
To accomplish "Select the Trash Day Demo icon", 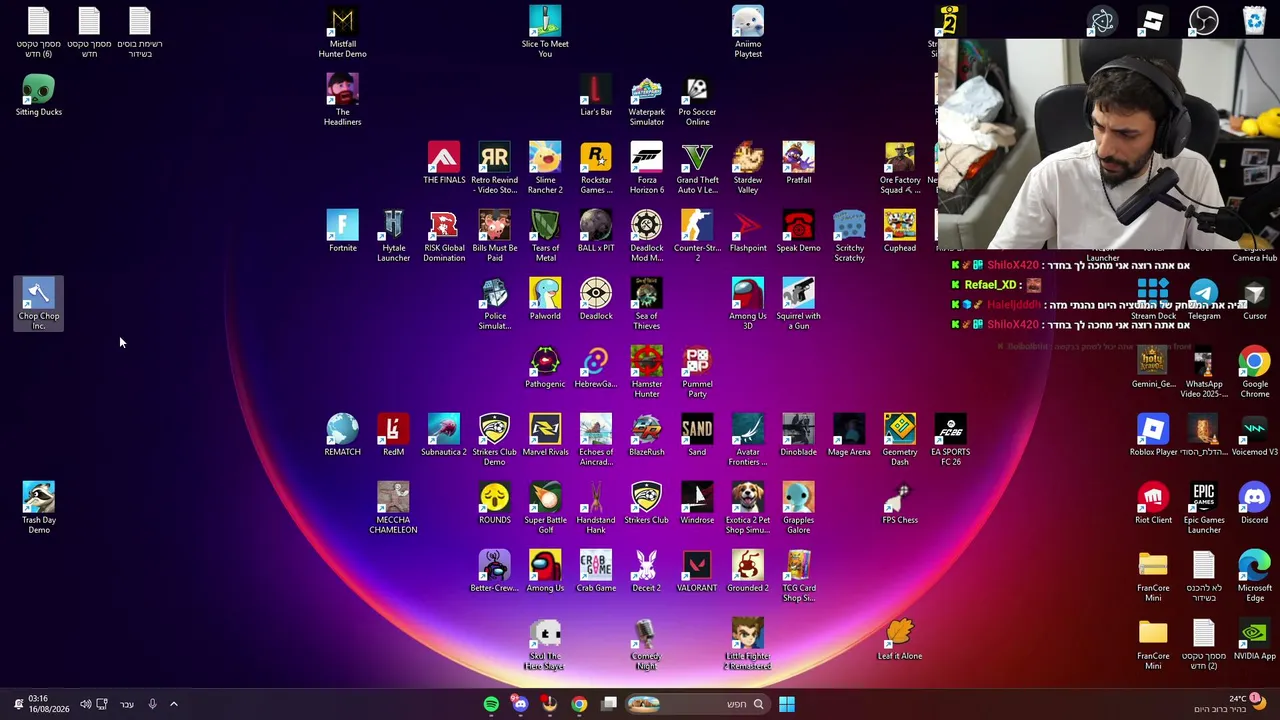I will 39,508.
